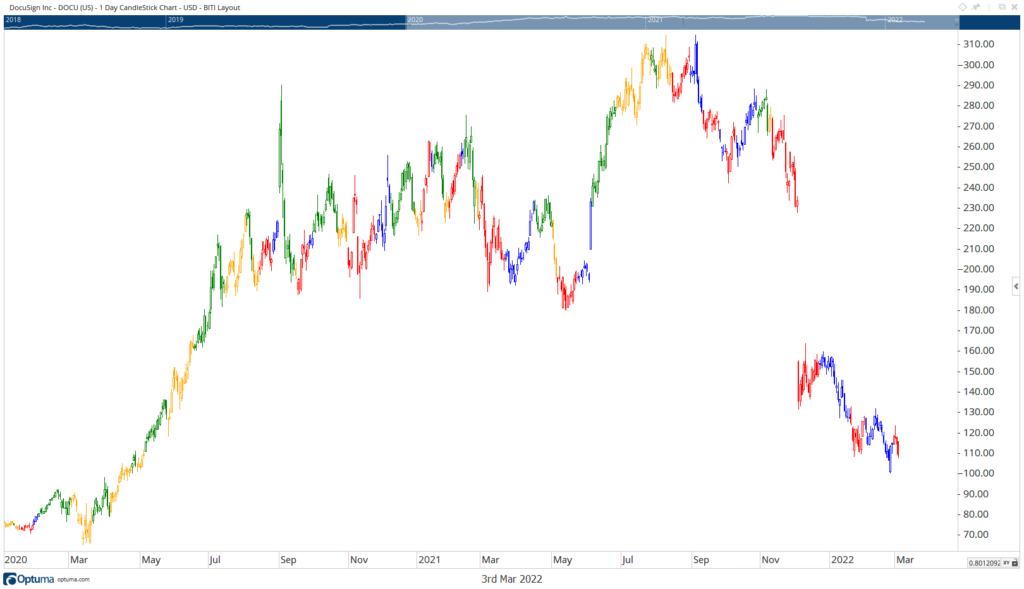Click the 2018 label in overview bar
Screen dimensions: 1024x589
[13, 20]
